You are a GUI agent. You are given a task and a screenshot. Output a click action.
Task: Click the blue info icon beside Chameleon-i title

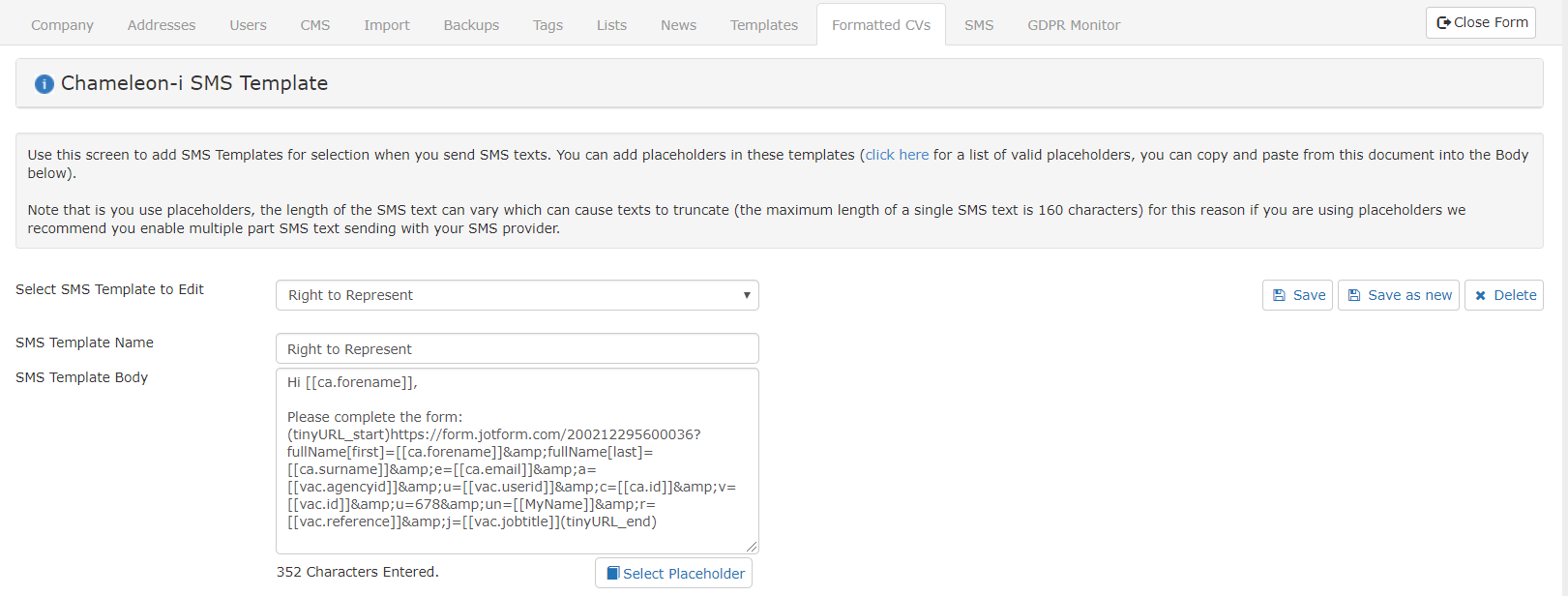44,84
